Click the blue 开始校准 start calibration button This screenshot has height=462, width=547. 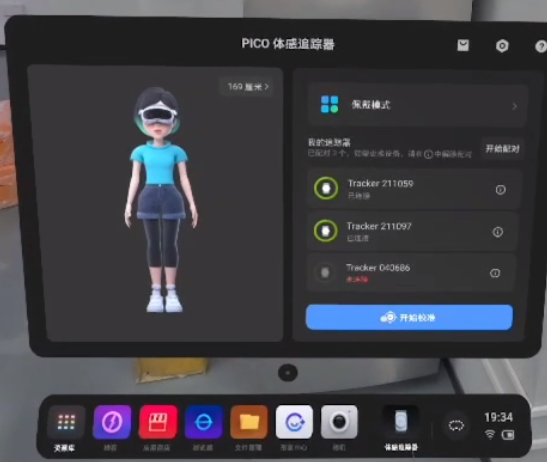(x=409, y=317)
